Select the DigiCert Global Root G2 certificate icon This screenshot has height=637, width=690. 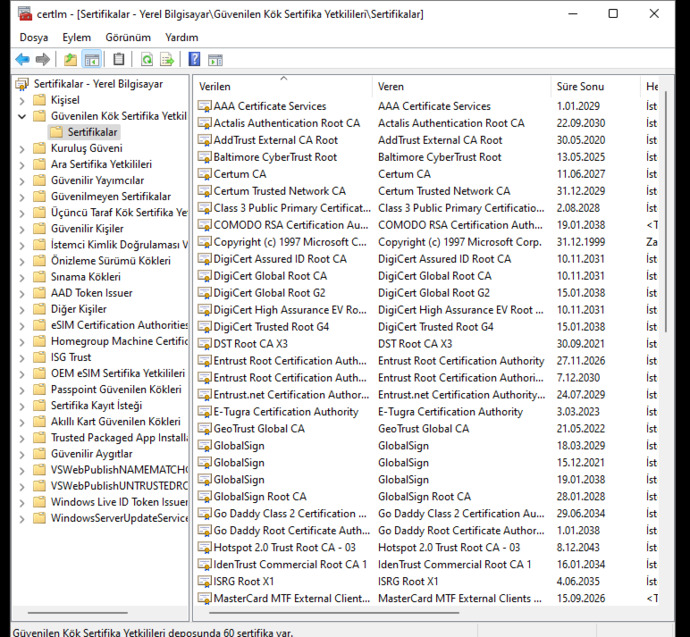[x=204, y=293]
